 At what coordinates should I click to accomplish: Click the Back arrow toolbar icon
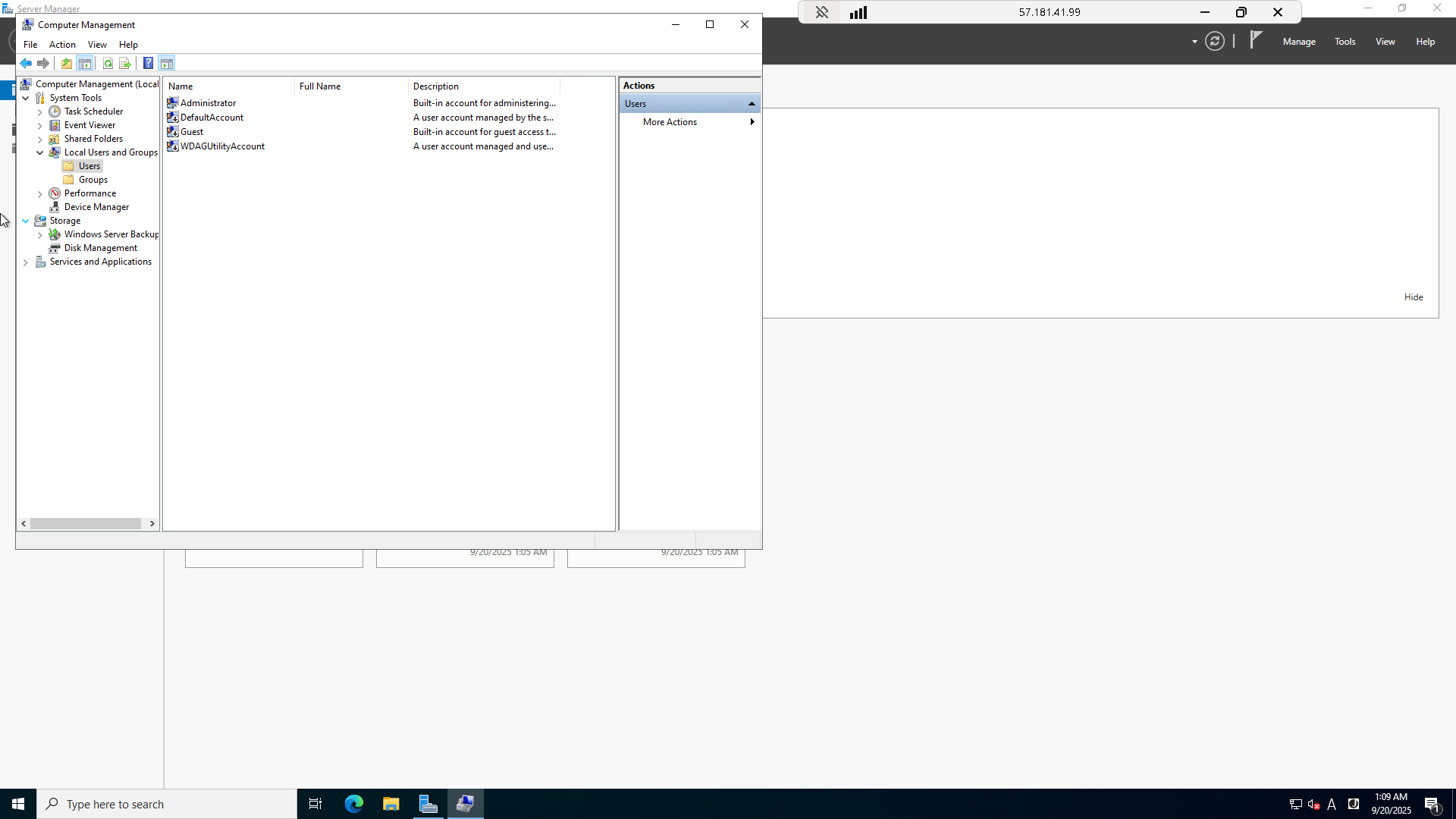26,64
